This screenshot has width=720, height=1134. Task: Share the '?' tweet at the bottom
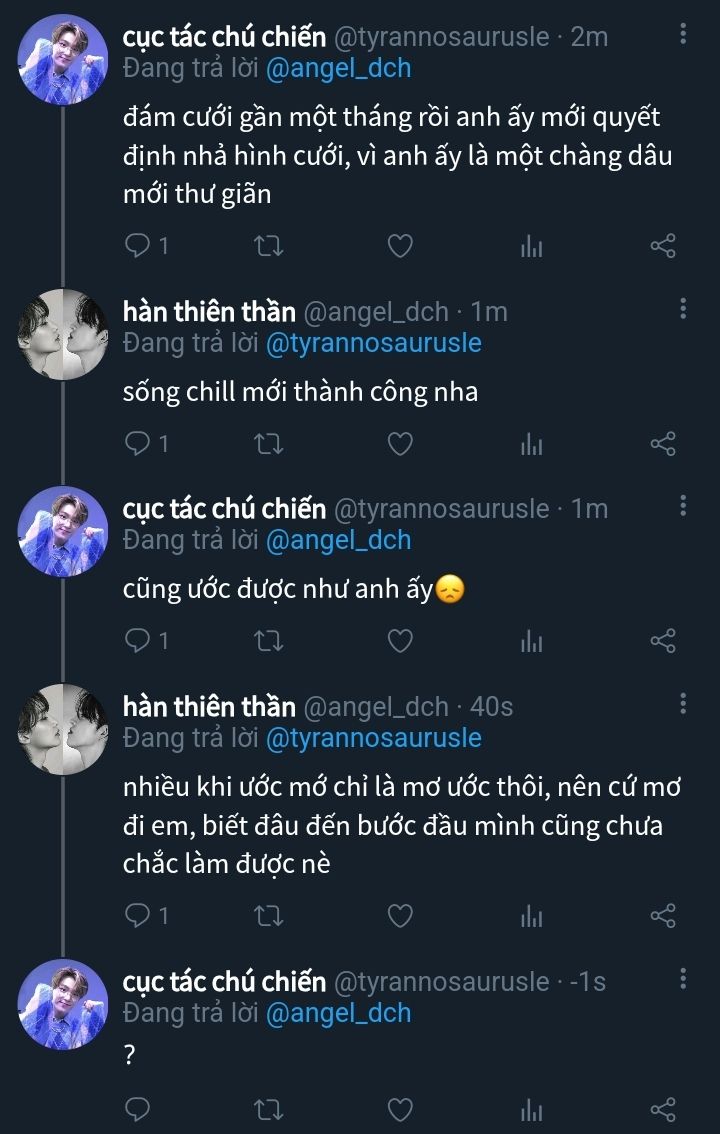tap(663, 1109)
